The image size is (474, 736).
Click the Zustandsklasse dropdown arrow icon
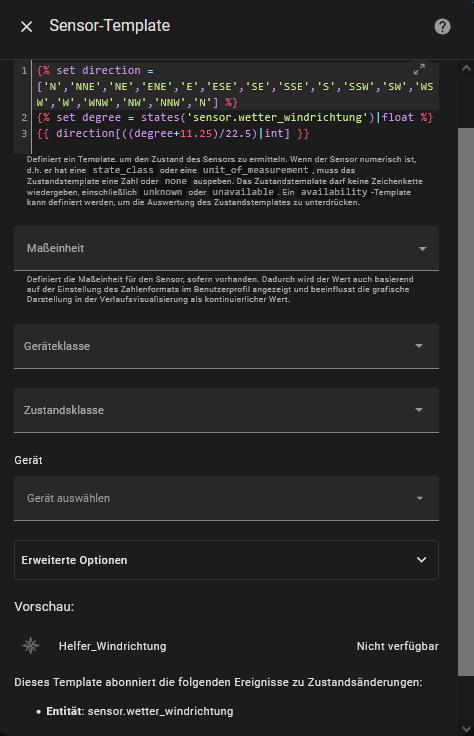[419, 410]
